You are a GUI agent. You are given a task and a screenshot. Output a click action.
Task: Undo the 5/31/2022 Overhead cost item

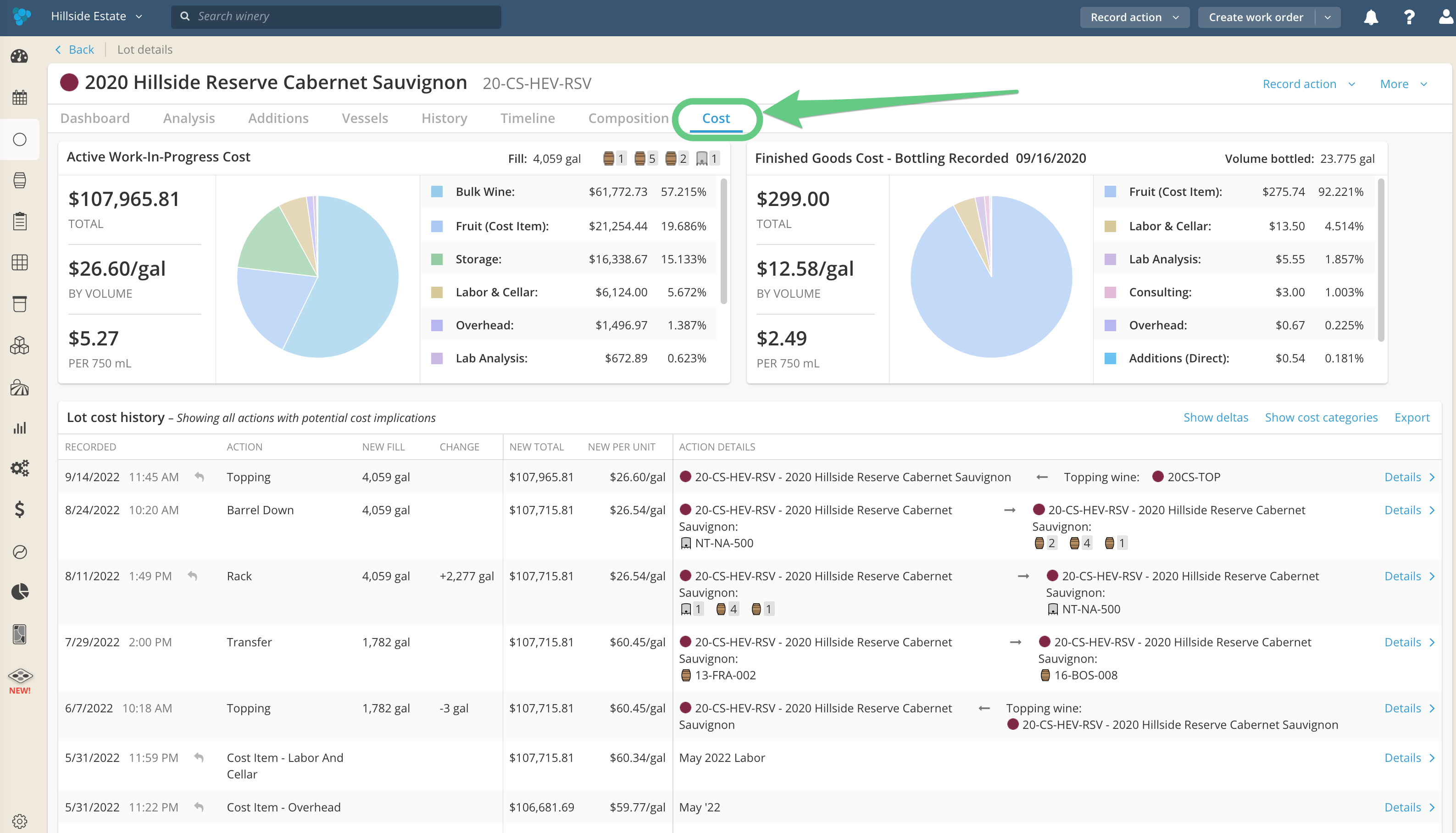199,807
